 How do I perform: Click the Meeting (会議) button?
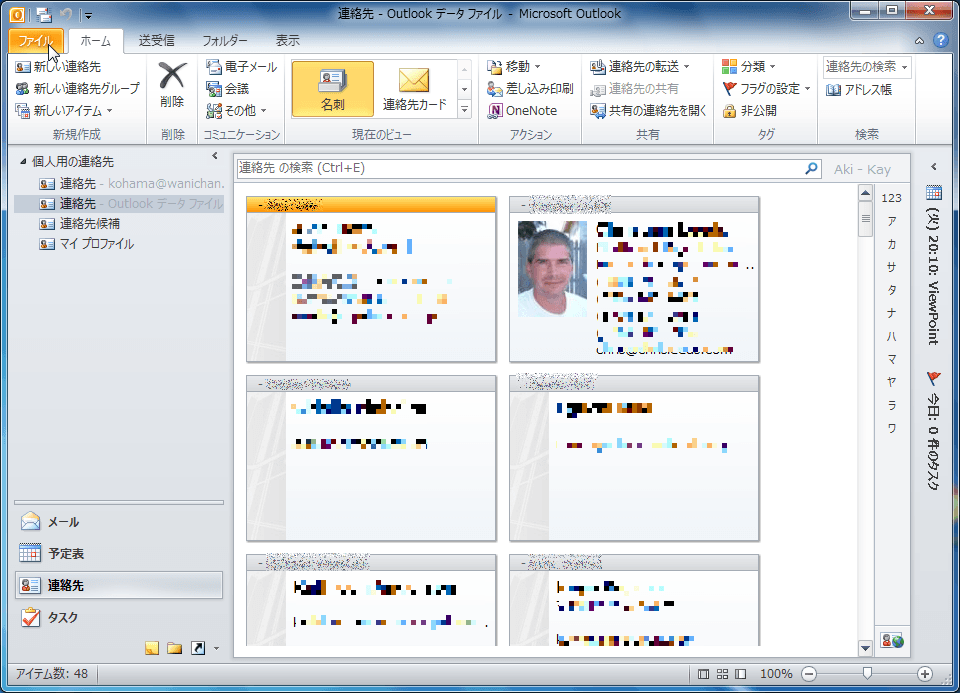coord(228,89)
